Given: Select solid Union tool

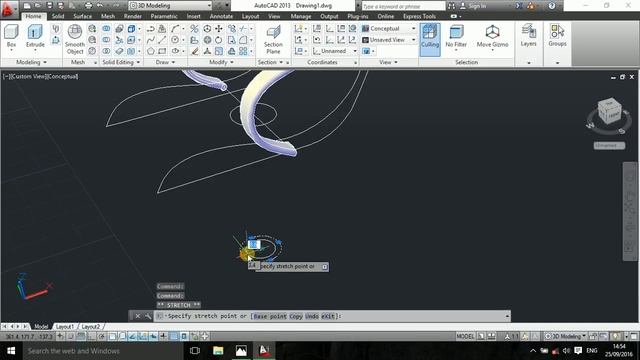Looking at the screenshot, I should [x=106, y=29].
